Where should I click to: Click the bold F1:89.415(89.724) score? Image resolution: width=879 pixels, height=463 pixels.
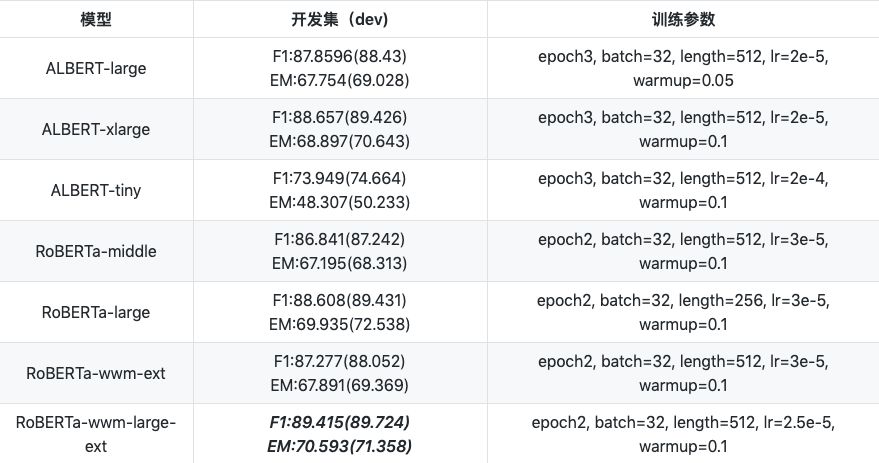[338, 424]
